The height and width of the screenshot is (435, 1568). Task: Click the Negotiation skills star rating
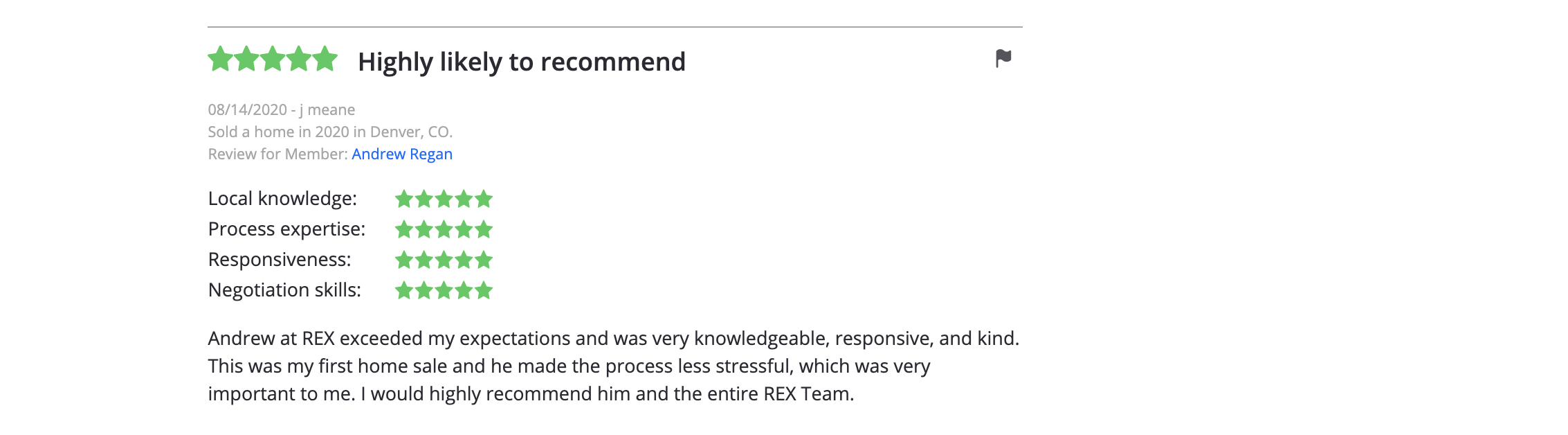tap(444, 290)
